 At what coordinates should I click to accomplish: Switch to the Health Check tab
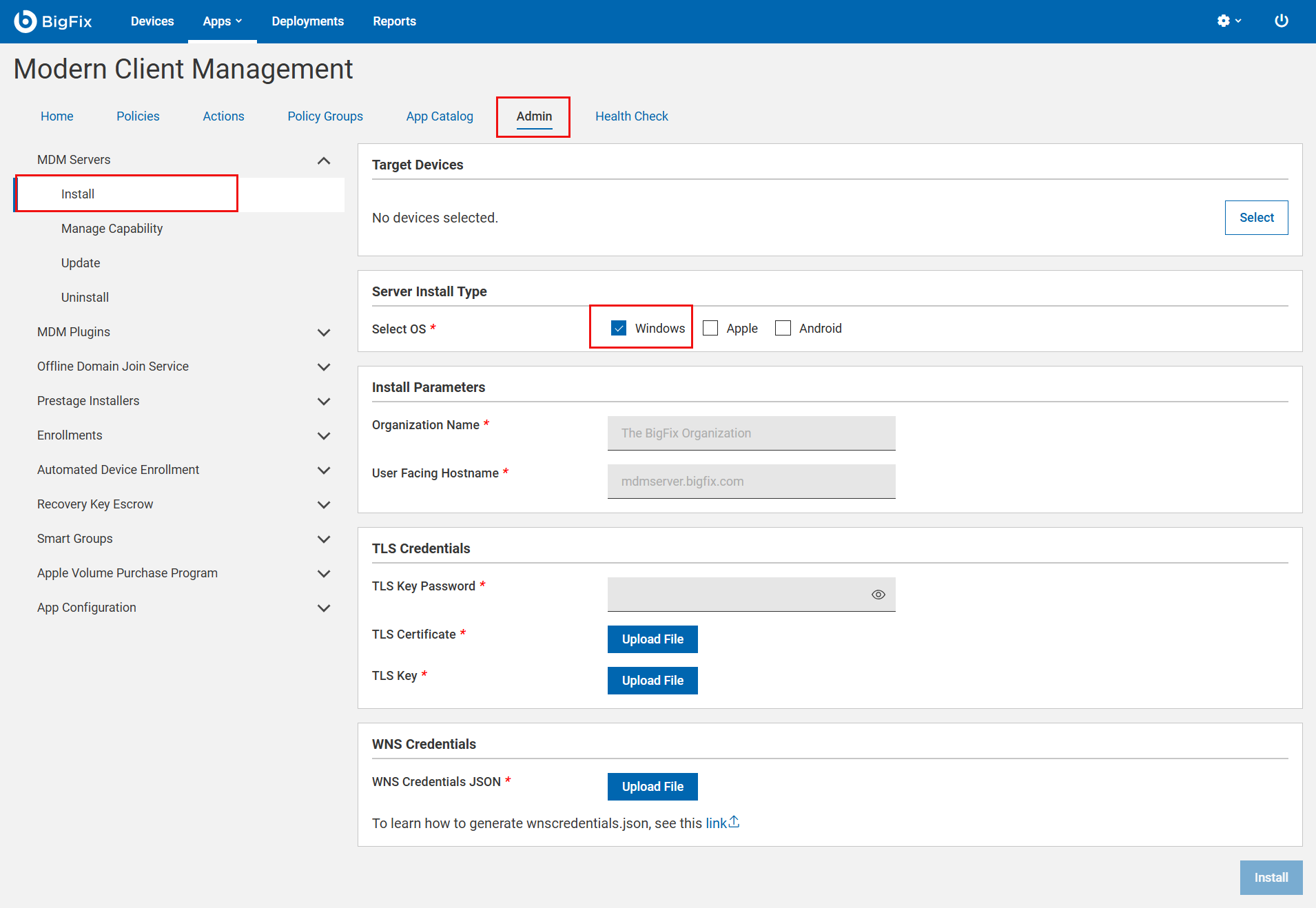[631, 116]
